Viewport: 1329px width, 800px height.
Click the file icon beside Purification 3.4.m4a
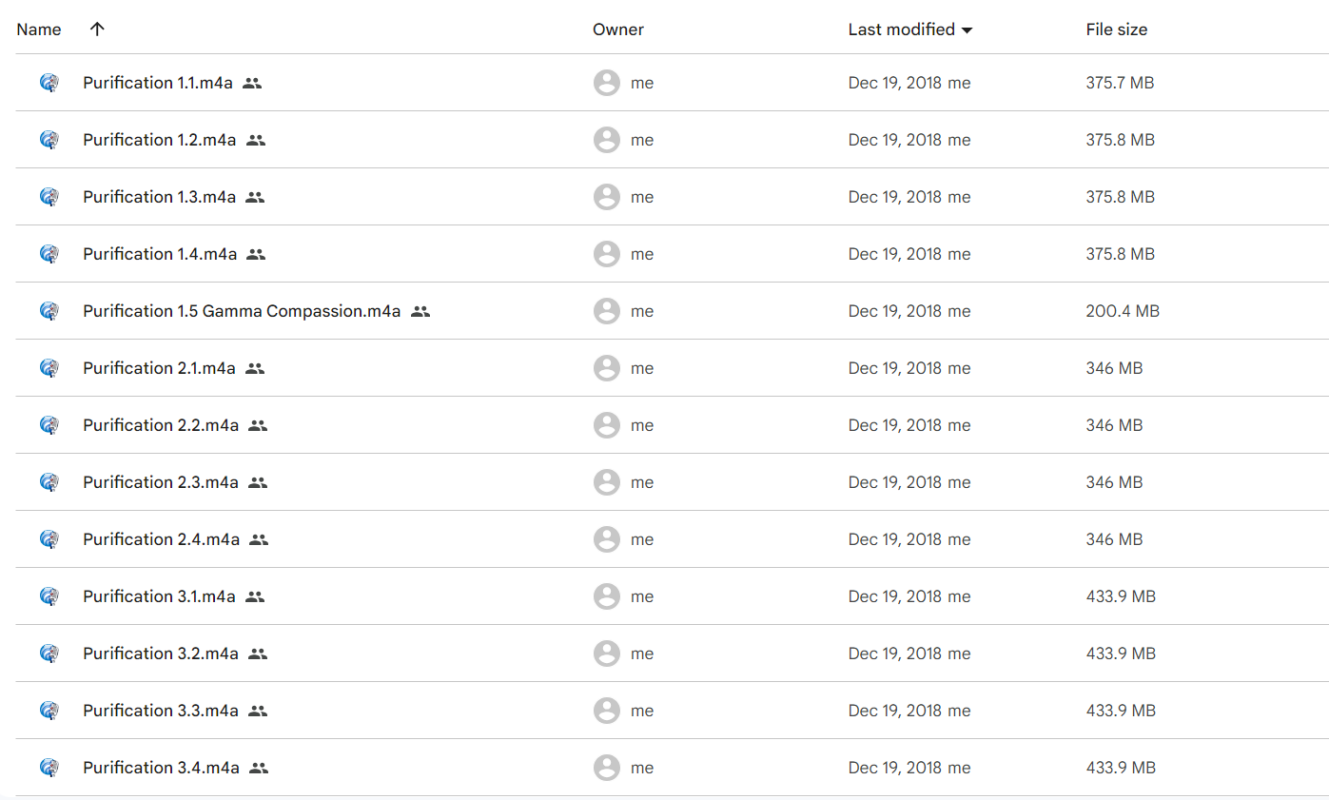[x=47, y=768]
